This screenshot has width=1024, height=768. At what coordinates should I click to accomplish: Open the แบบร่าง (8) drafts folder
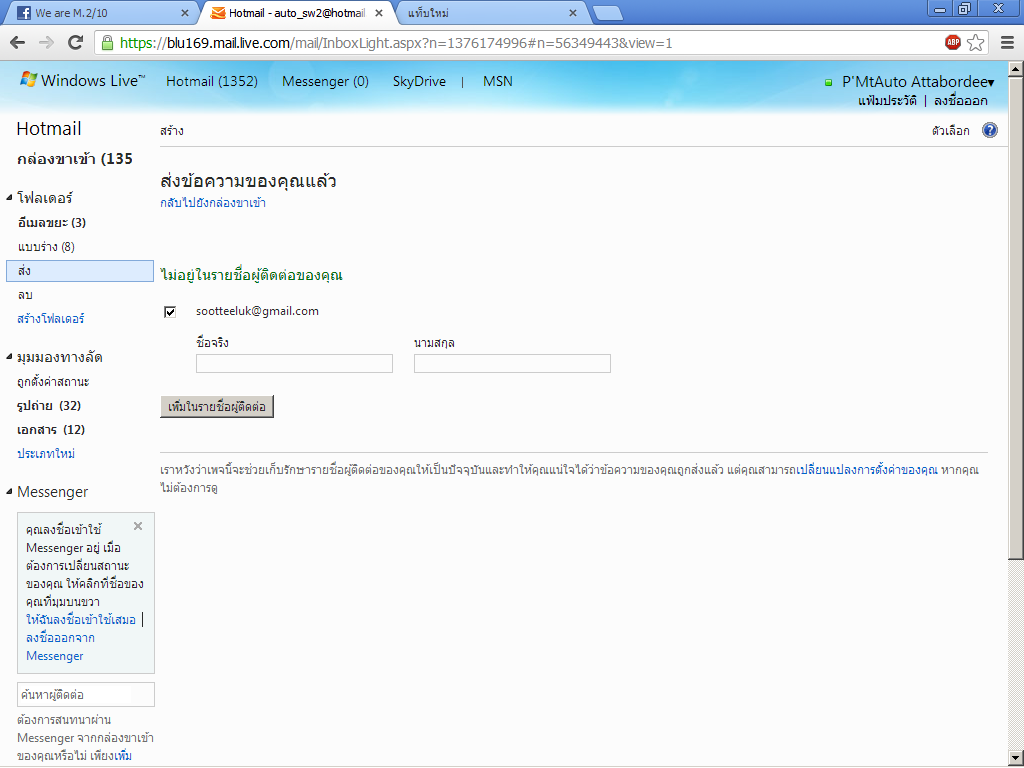click(x=46, y=247)
